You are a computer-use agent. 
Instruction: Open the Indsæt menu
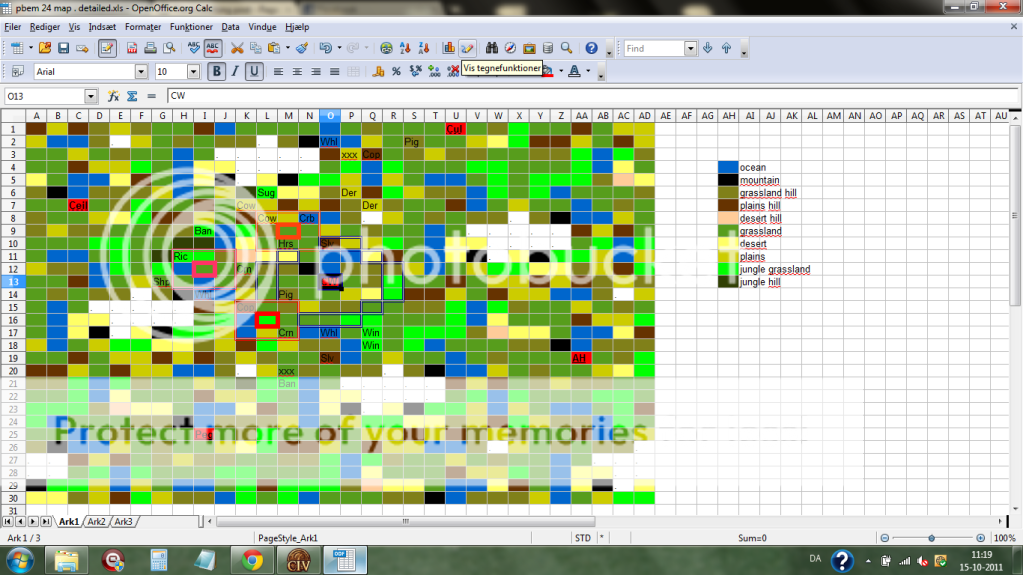click(x=102, y=27)
